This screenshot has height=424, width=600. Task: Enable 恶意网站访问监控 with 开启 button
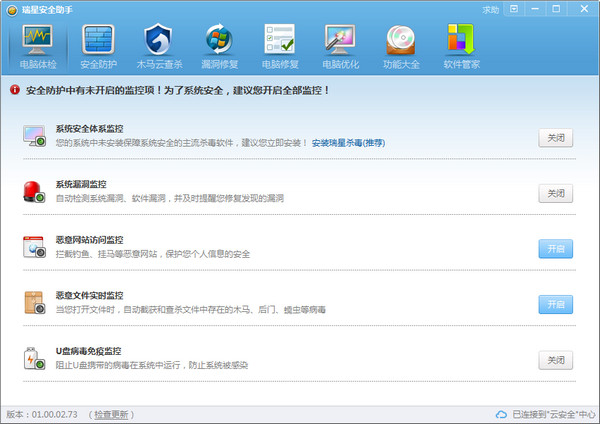coord(556,248)
